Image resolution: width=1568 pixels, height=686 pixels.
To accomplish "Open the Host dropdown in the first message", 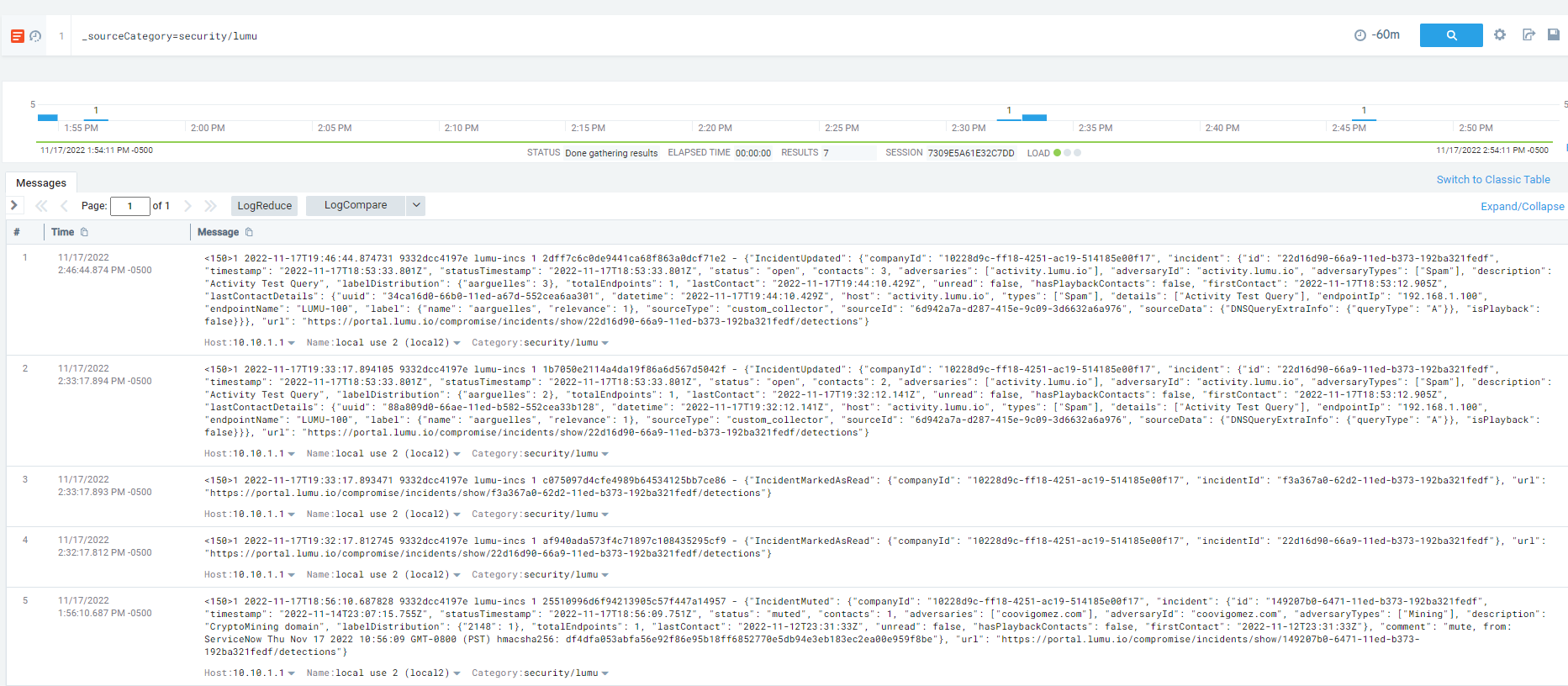I will [291, 343].
